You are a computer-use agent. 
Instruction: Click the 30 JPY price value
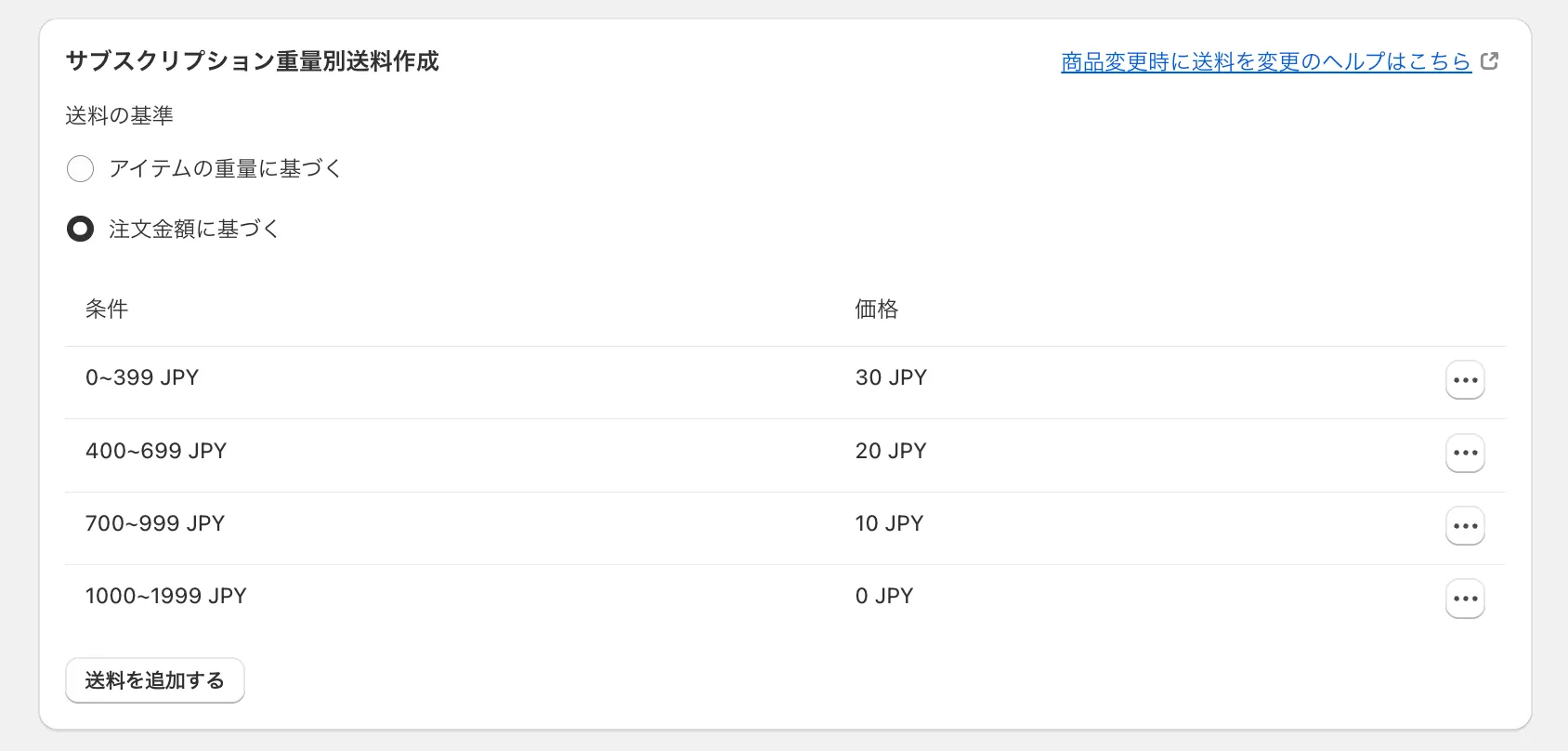click(x=891, y=377)
